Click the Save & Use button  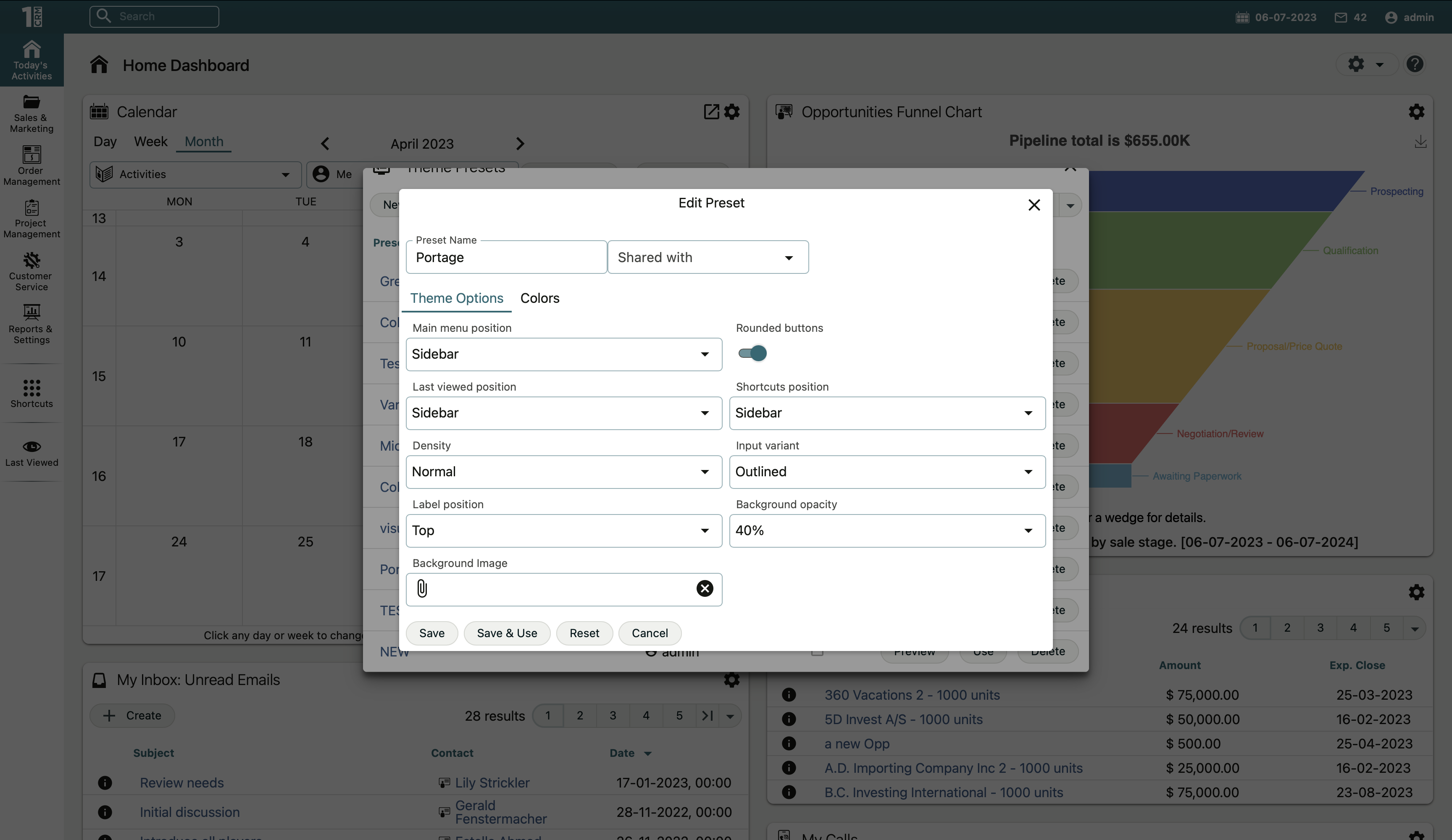[x=506, y=633]
